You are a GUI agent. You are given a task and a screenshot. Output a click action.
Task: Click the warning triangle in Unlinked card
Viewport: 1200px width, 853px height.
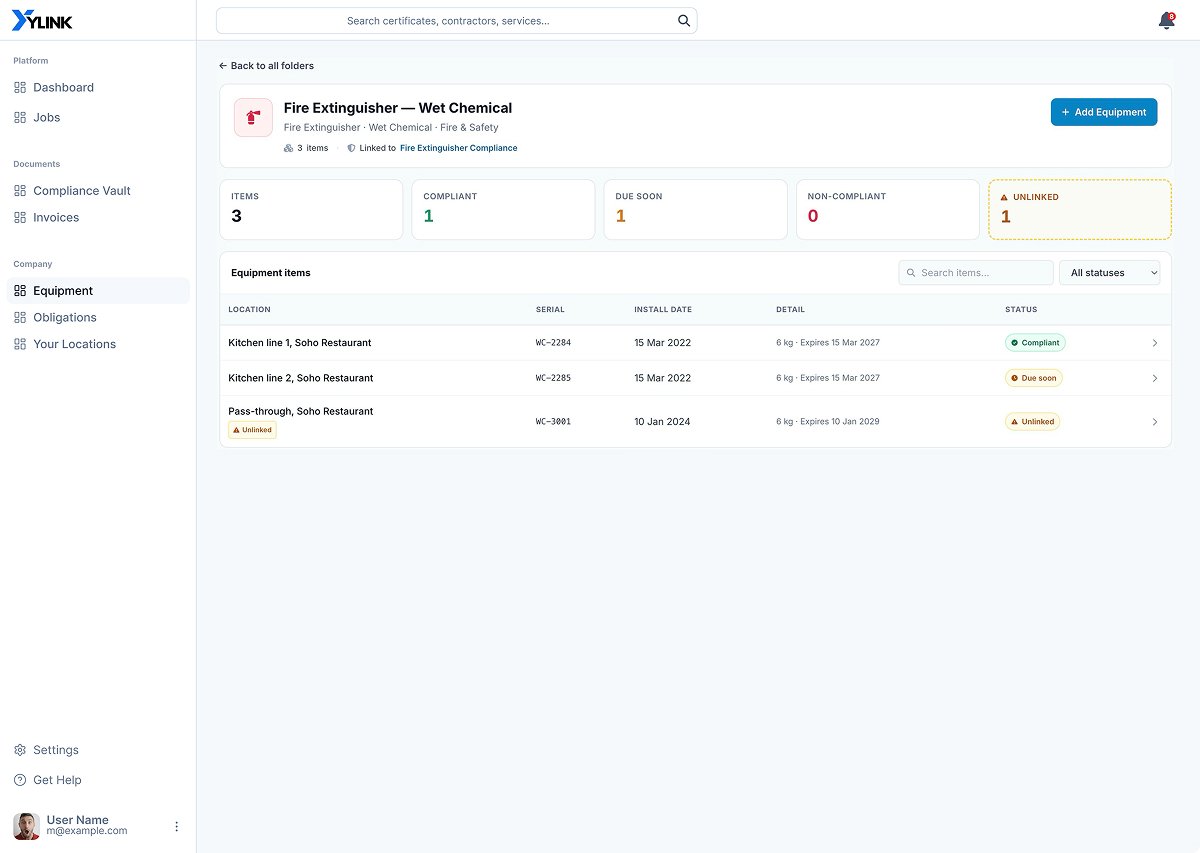[1005, 197]
